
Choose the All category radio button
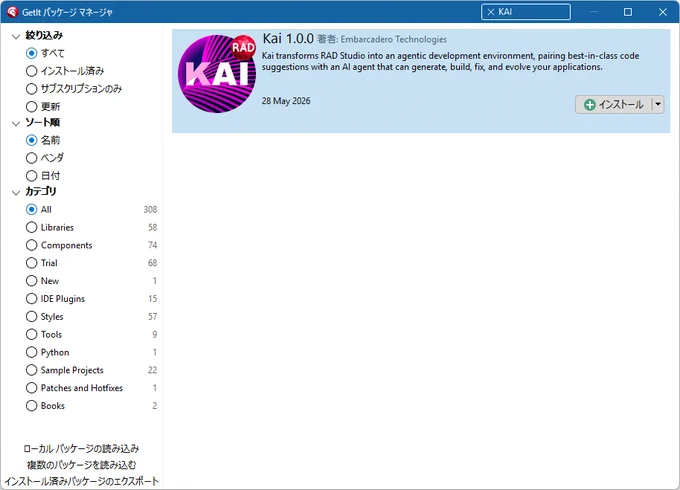[31, 209]
